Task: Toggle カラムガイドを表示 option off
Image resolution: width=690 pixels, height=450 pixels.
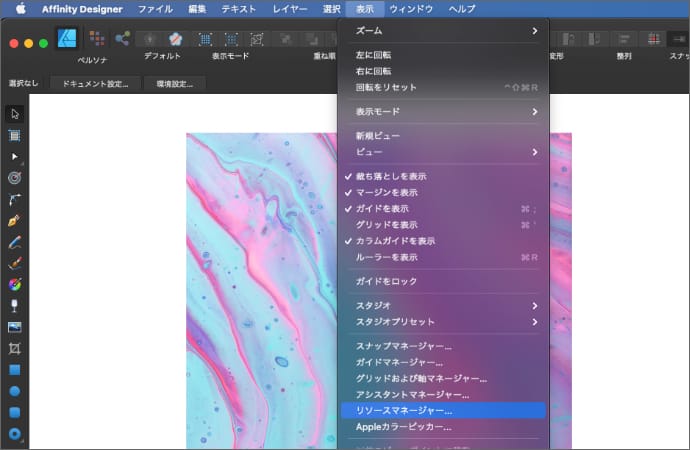Action: [x=395, y=241]
